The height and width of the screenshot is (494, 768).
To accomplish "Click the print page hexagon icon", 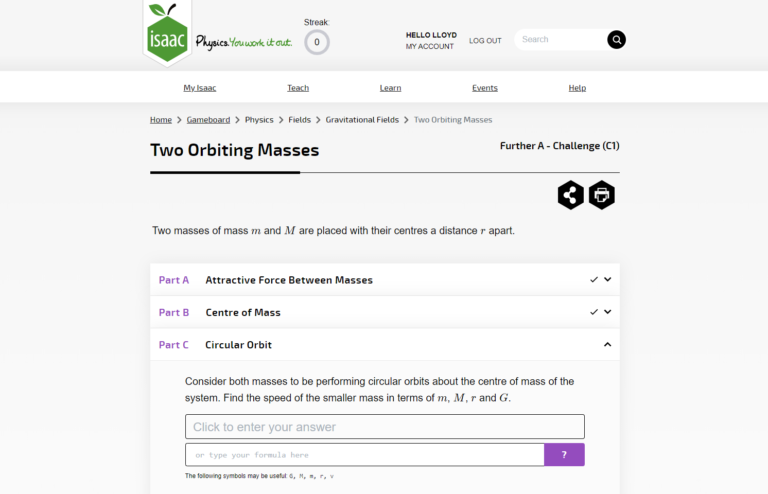I will coord(601,195).
